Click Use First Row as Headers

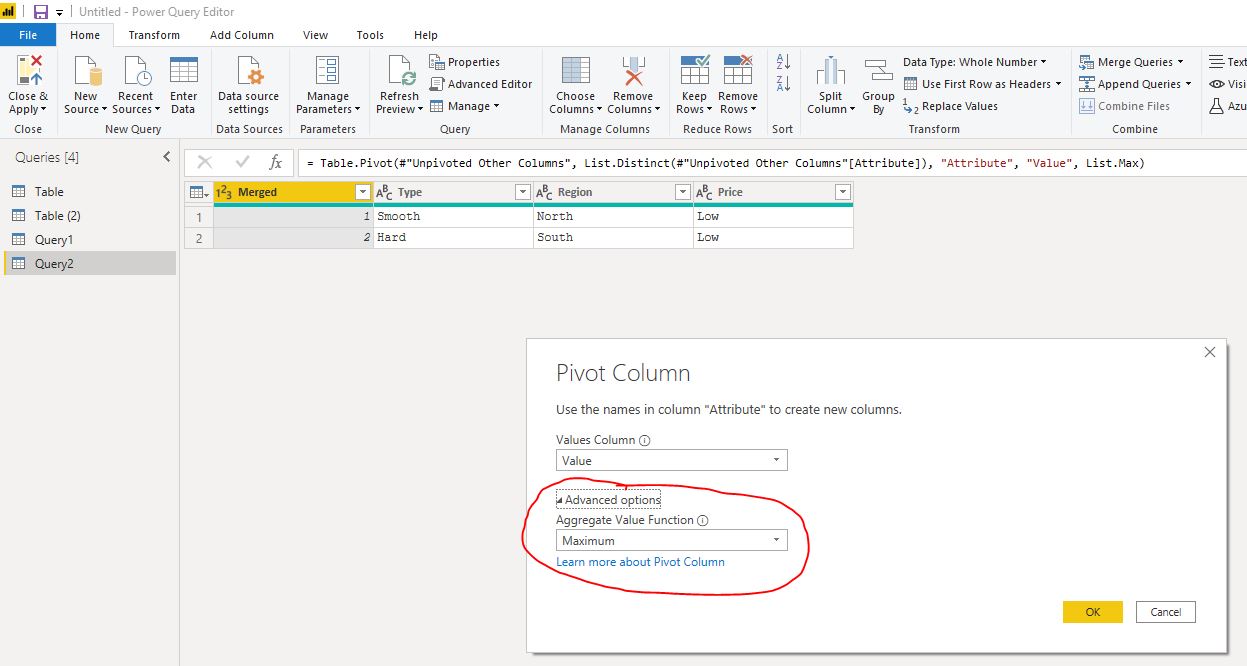(x=983, y=84)
